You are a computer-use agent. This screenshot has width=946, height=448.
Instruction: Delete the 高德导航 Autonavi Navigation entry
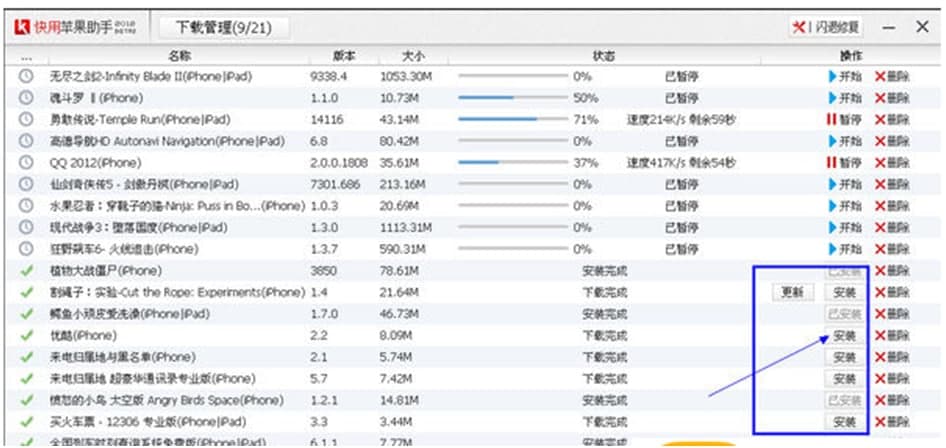pos(892,141)
